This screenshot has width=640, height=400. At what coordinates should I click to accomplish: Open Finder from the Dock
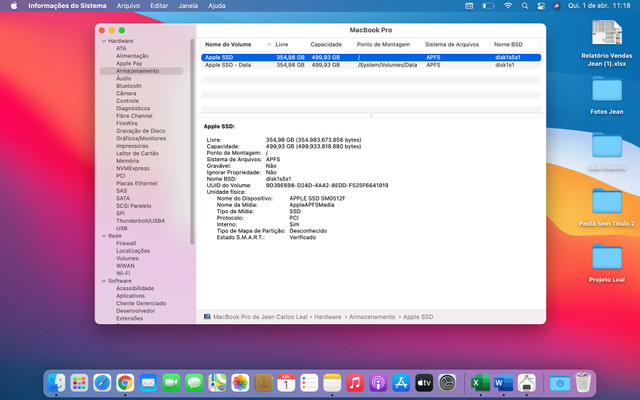coord(56,383)
